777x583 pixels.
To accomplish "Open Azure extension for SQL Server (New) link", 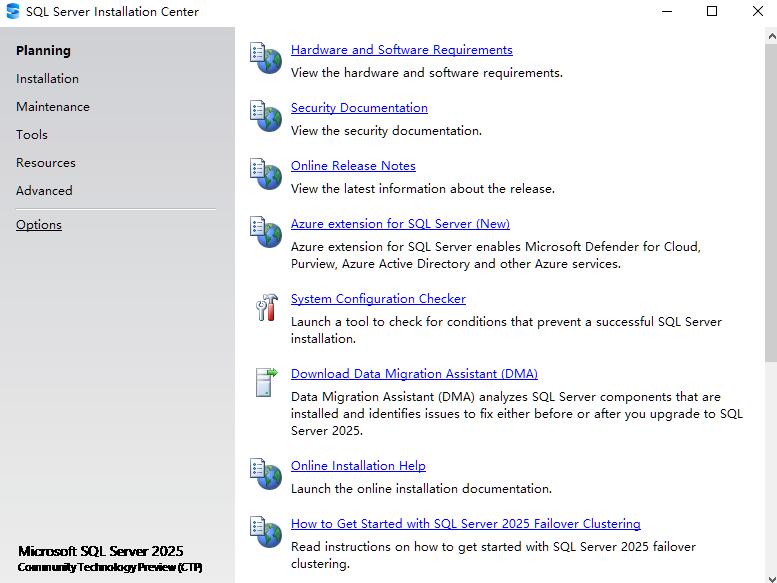I will (400, 224).
